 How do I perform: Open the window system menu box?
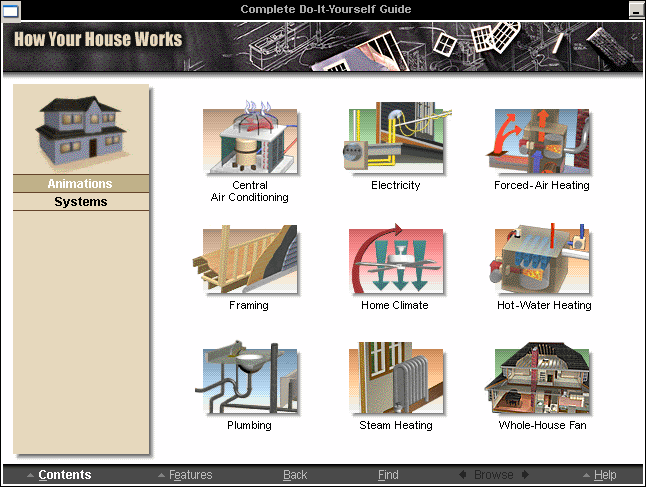(x=10, y=10)
